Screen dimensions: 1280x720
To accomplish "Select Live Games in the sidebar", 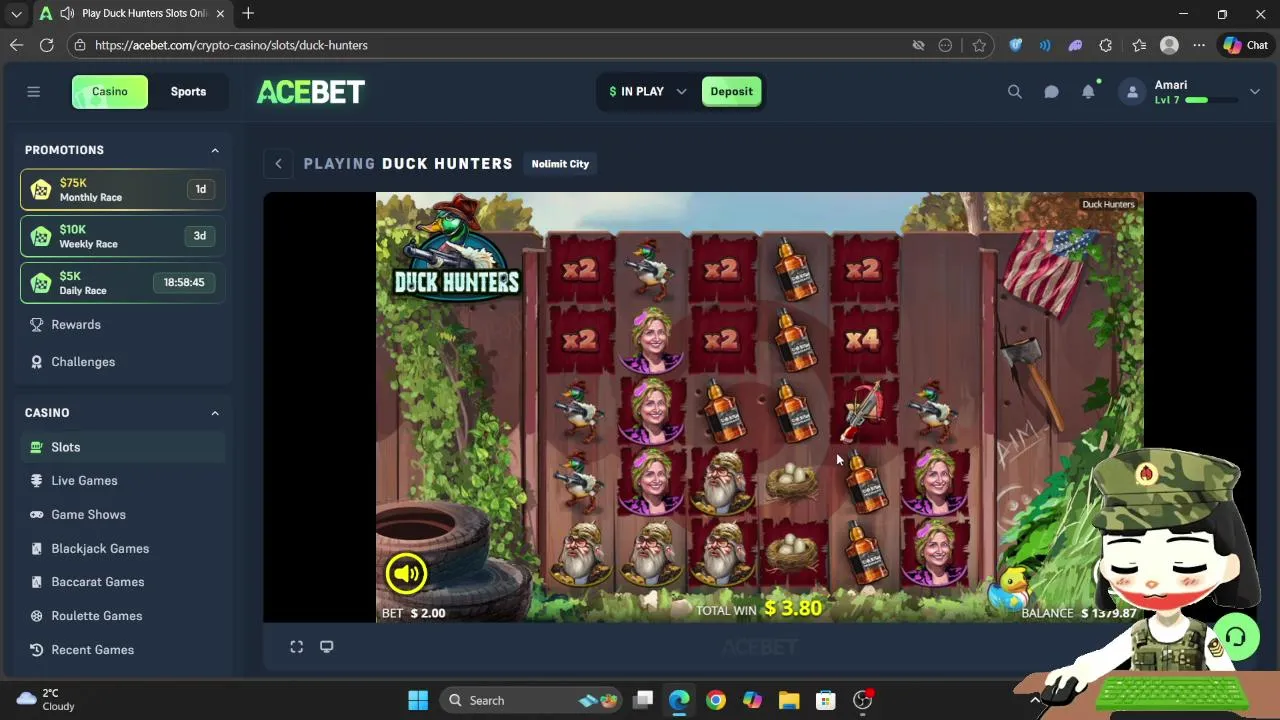I will pos(122,481).
